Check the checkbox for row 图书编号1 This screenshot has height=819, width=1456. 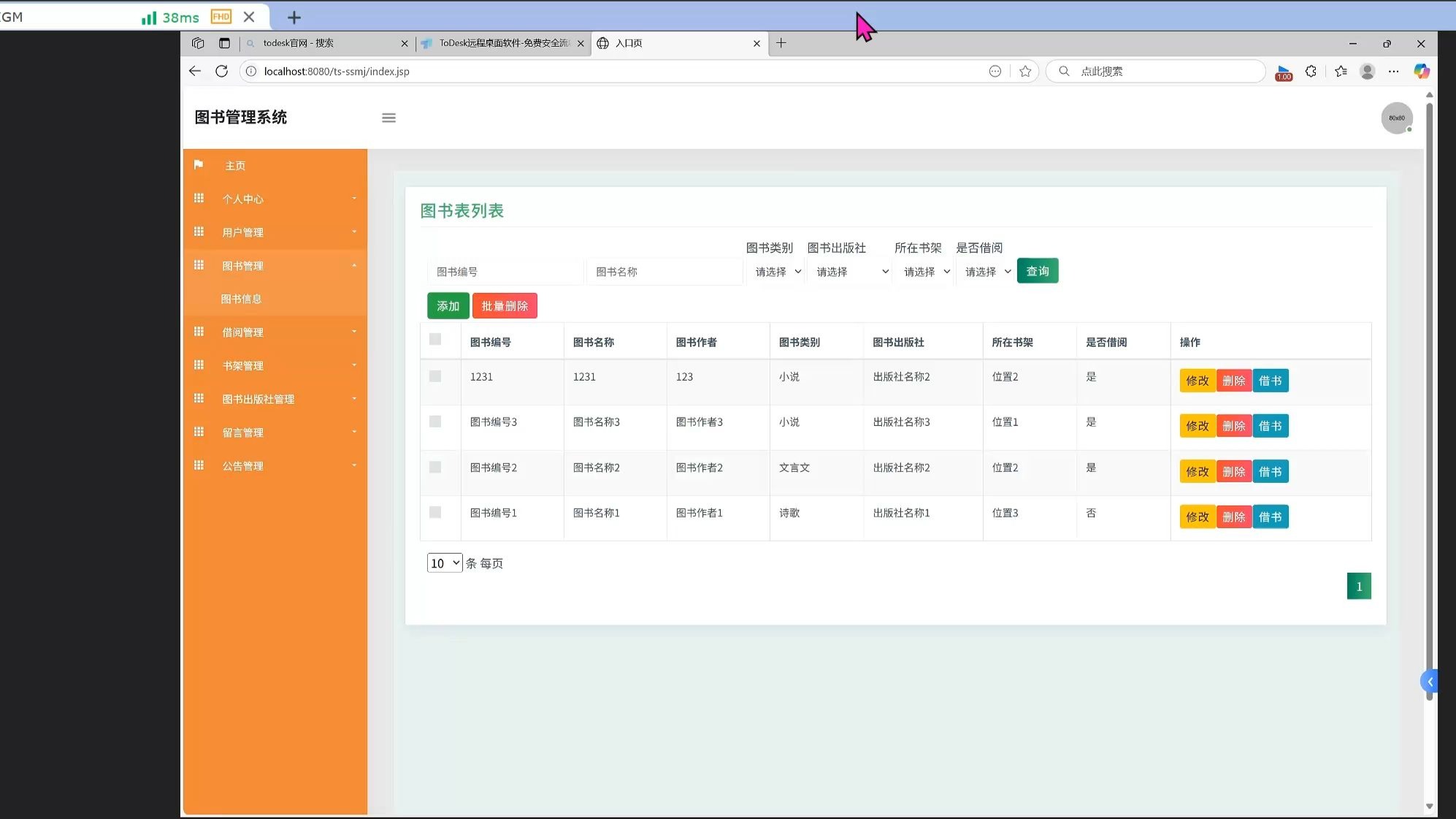pyautogui.click(x=435, y=512)
